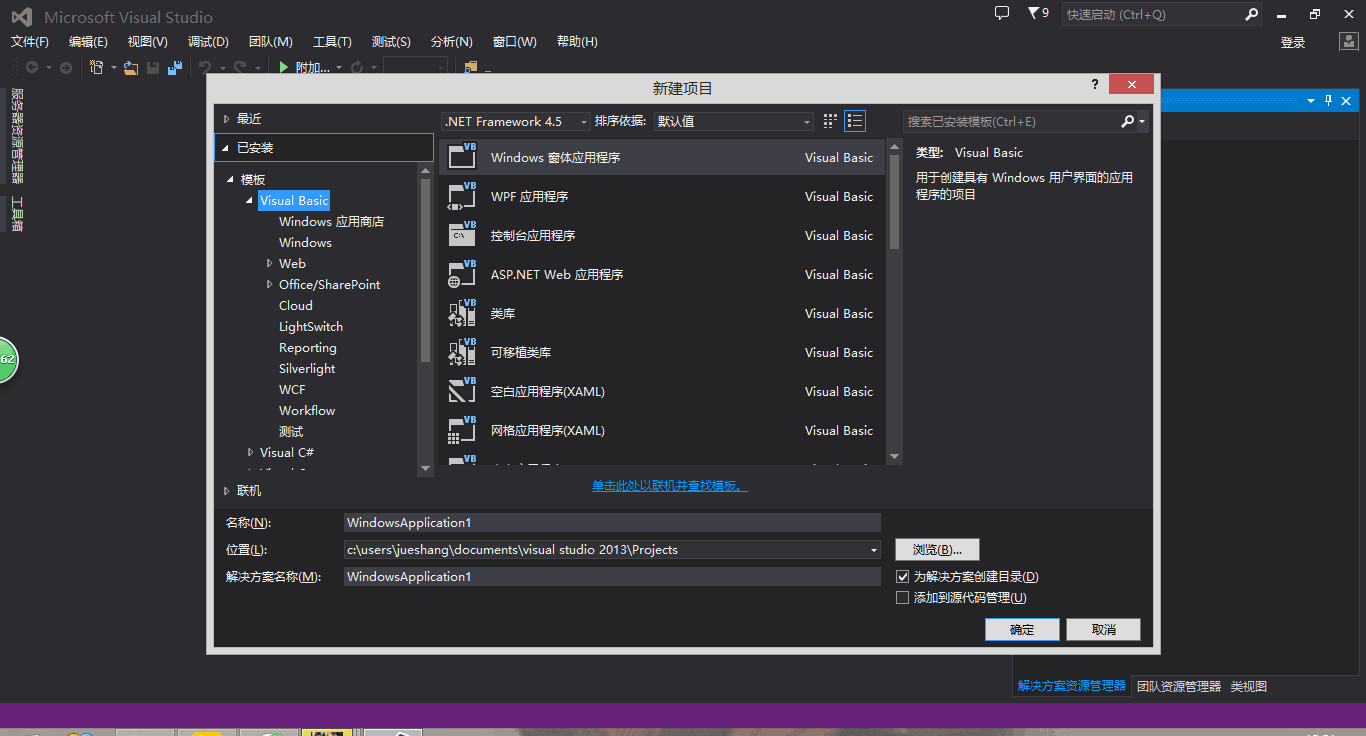Click the WPF 应用程序 template icon

[462, 196]
